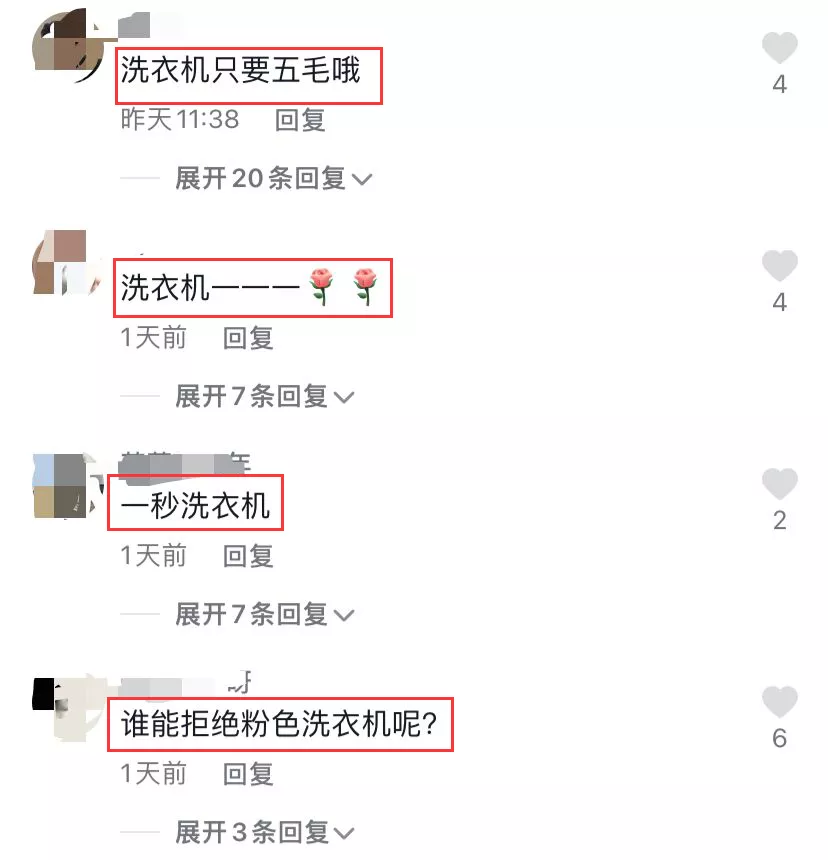Like the comment 谁能拒绝粉色洗衣机呢?
The height and width of the screenshot is (860, 828).
pos(779,701)
